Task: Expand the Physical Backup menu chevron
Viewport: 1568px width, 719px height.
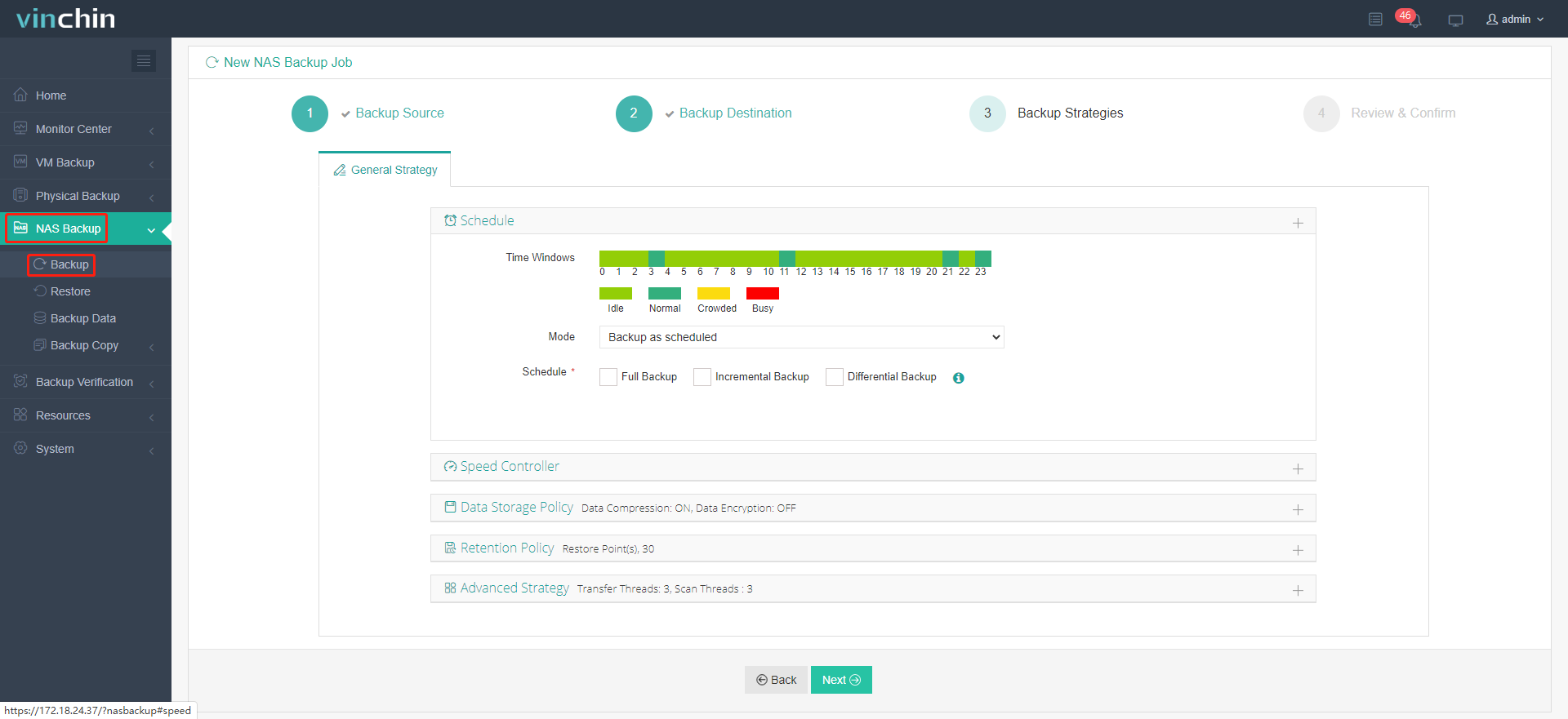Action: [152, 198]
